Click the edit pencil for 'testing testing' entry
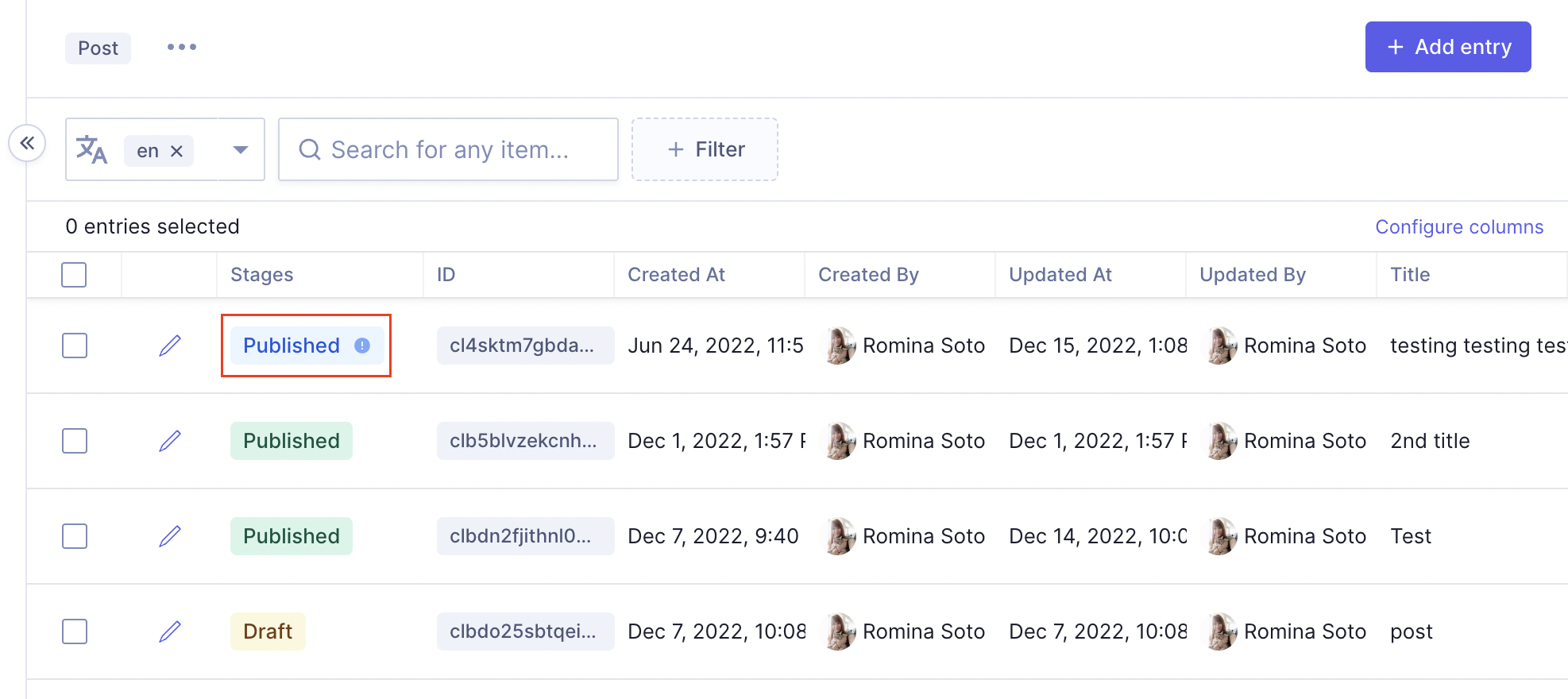Image resolution: width=1568 pixels, height=699 pixels. [x=170, y=346]
